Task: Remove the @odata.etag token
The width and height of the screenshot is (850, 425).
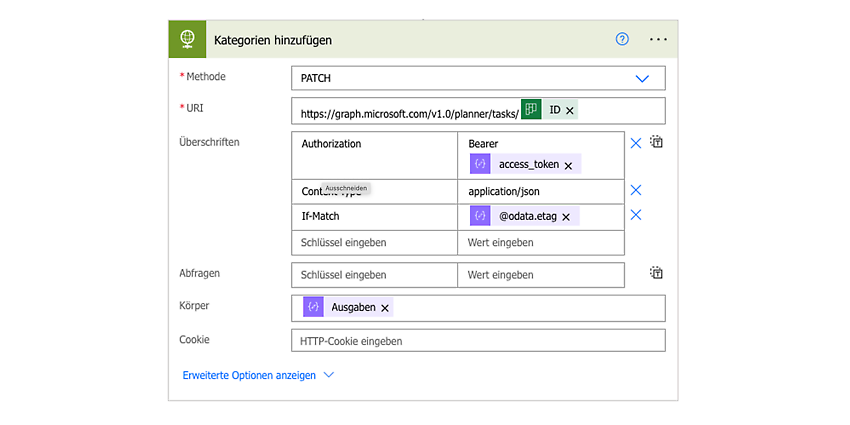Action: click(565, 217)
